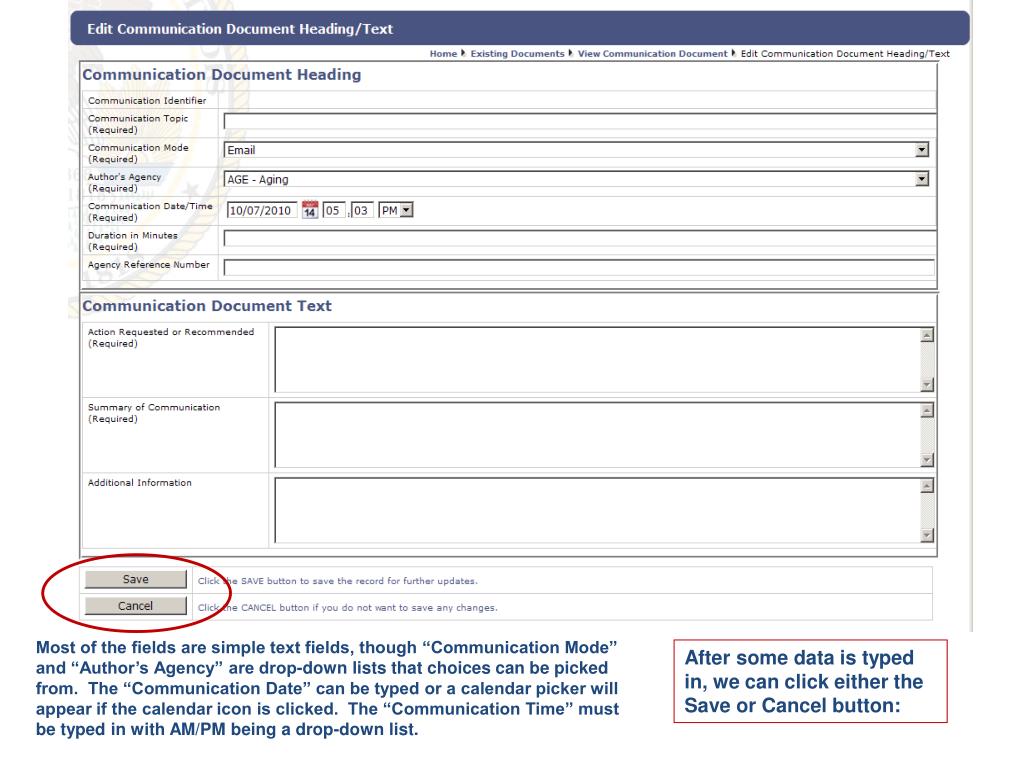
Task: Click scroll-up arrow of Summary of Communication textarea
Action: pos(927,410)
